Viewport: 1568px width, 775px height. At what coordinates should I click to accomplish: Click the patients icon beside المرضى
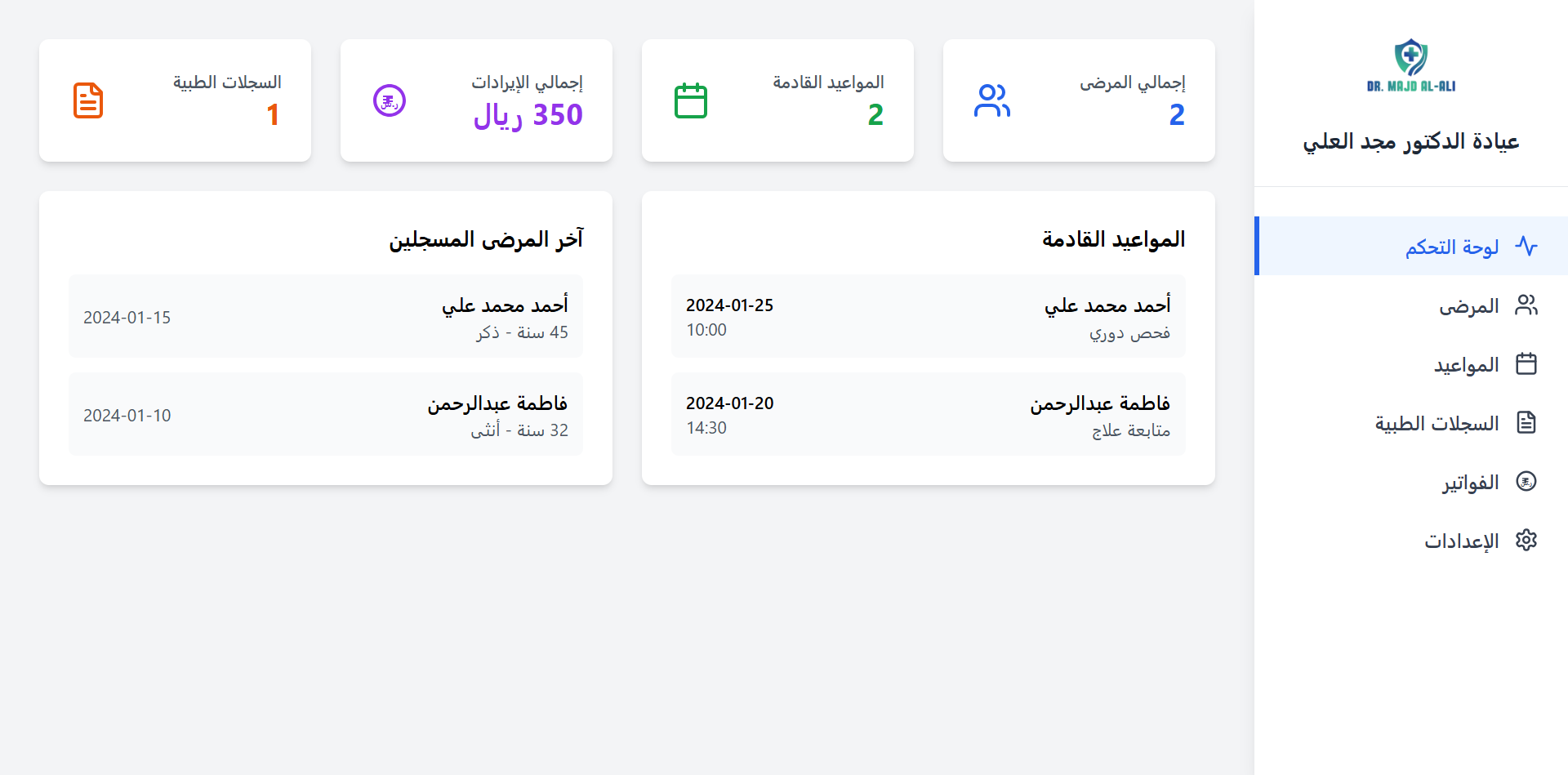tap(1528, 305)
